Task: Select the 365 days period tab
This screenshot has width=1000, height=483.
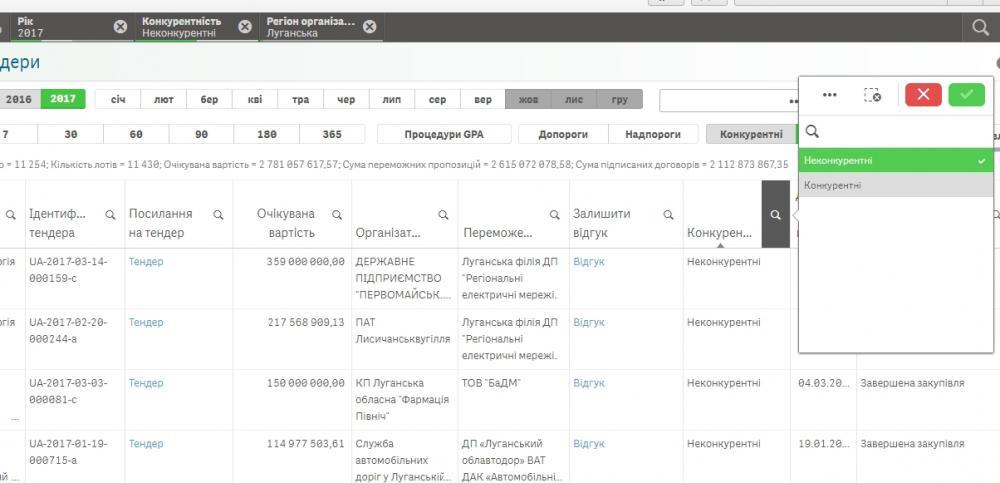Action: click(x=332, y=134)
